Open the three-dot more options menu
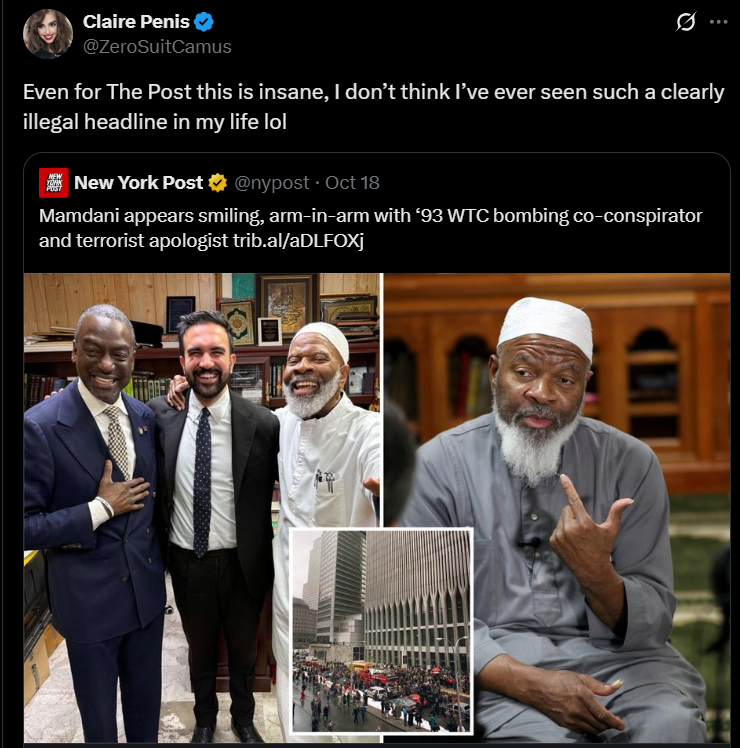 (719, 21)
